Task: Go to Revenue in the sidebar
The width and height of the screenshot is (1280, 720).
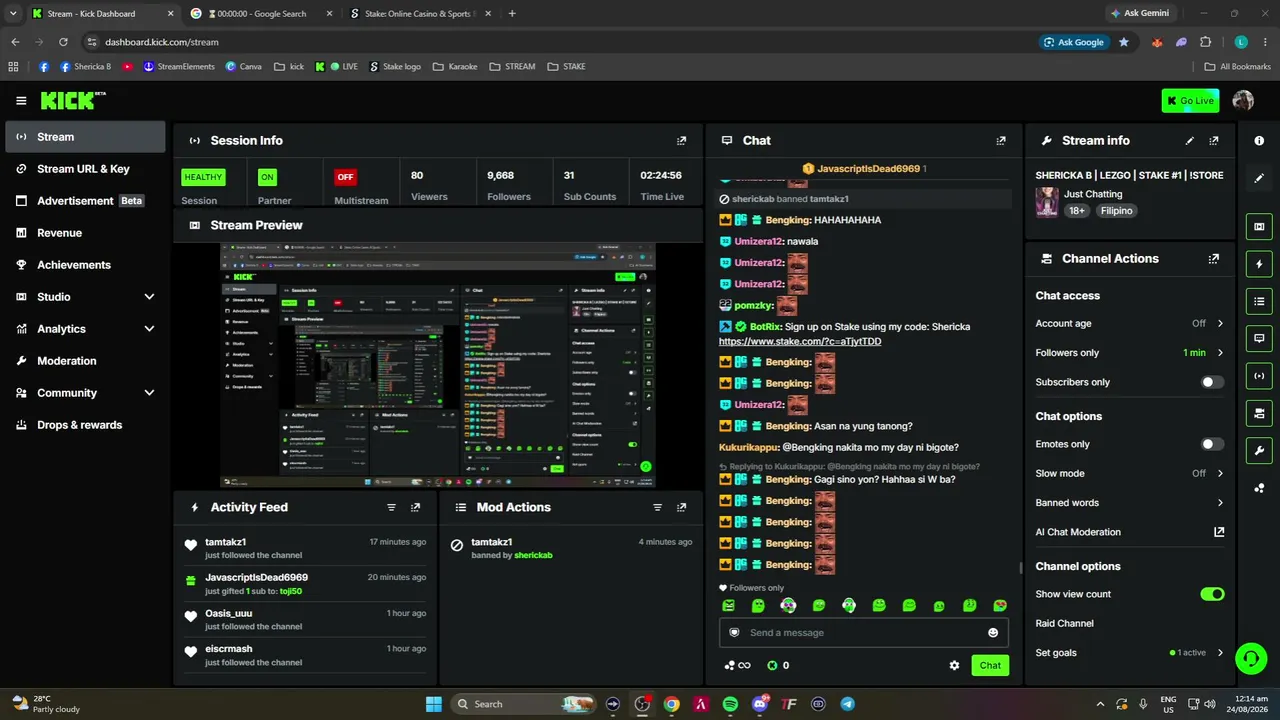Action: pos(85,233)
